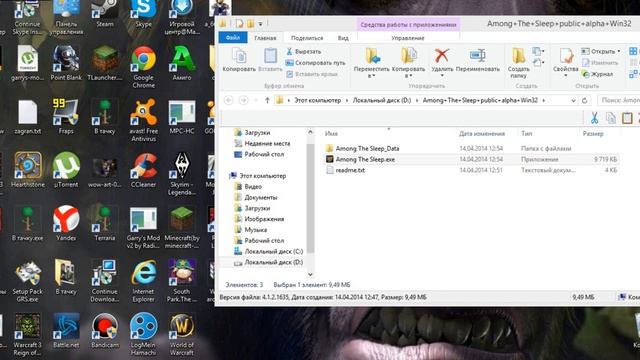Click the Копировать copy ribbon button
The width and height of the screenshot is (640, 360).
click(239, 60)
